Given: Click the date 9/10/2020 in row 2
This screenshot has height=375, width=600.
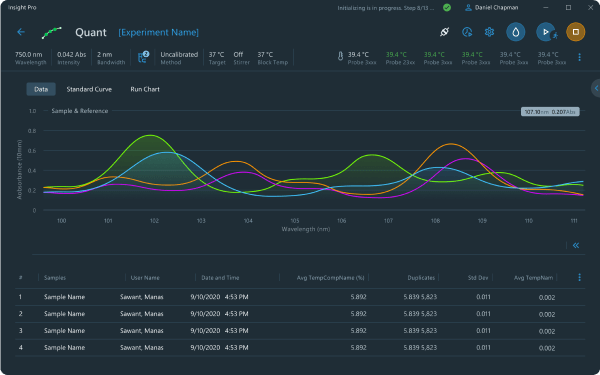Looking at the screenshot, I should tap(205, 314).
